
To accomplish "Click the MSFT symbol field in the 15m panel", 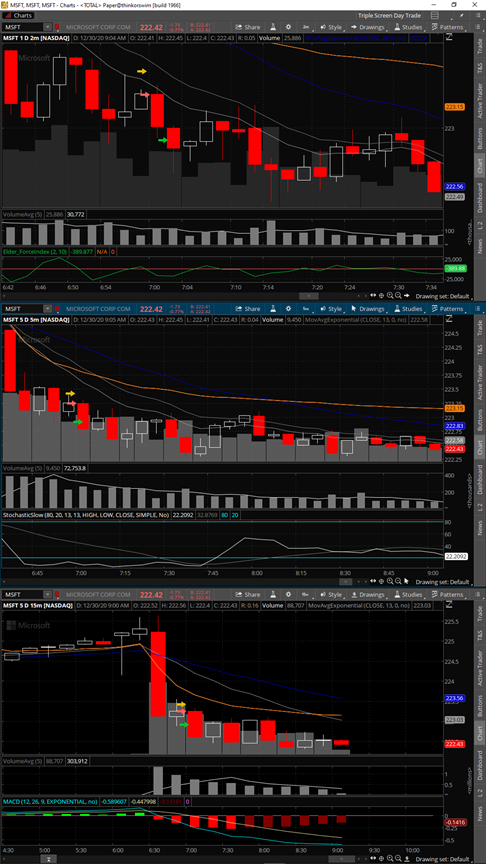I will [23, 595].
